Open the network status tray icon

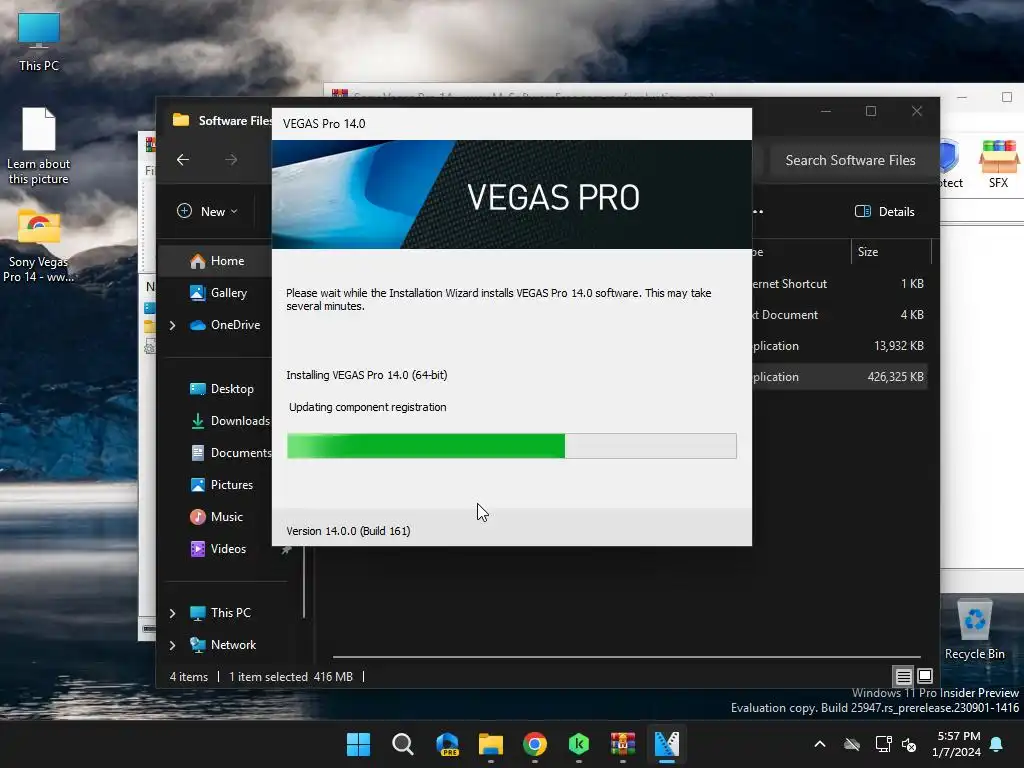pos(884,744)
